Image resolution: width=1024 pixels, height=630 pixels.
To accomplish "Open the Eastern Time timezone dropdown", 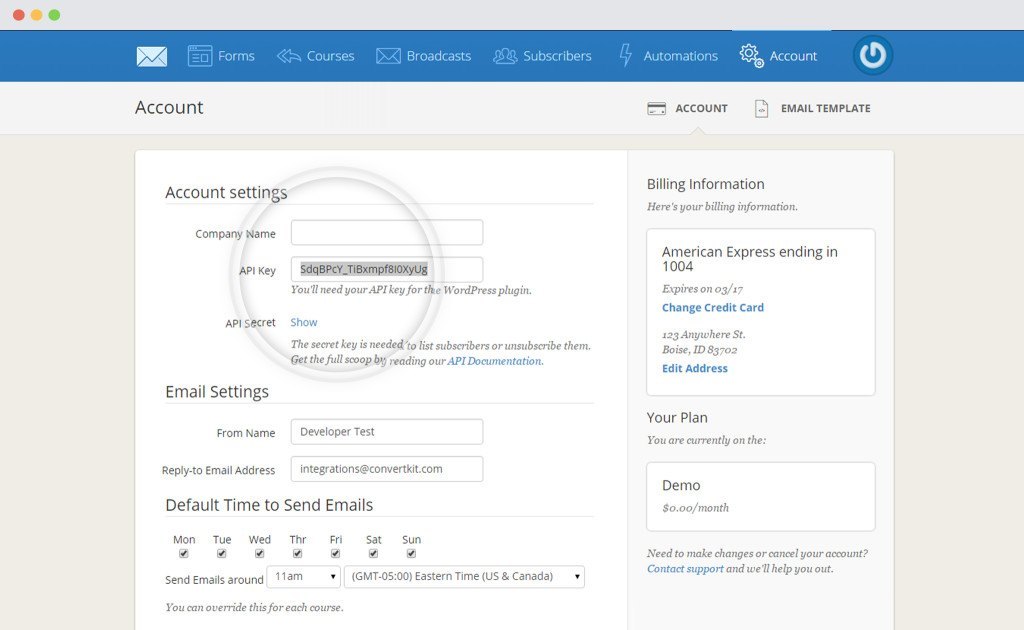I will 464,575.
